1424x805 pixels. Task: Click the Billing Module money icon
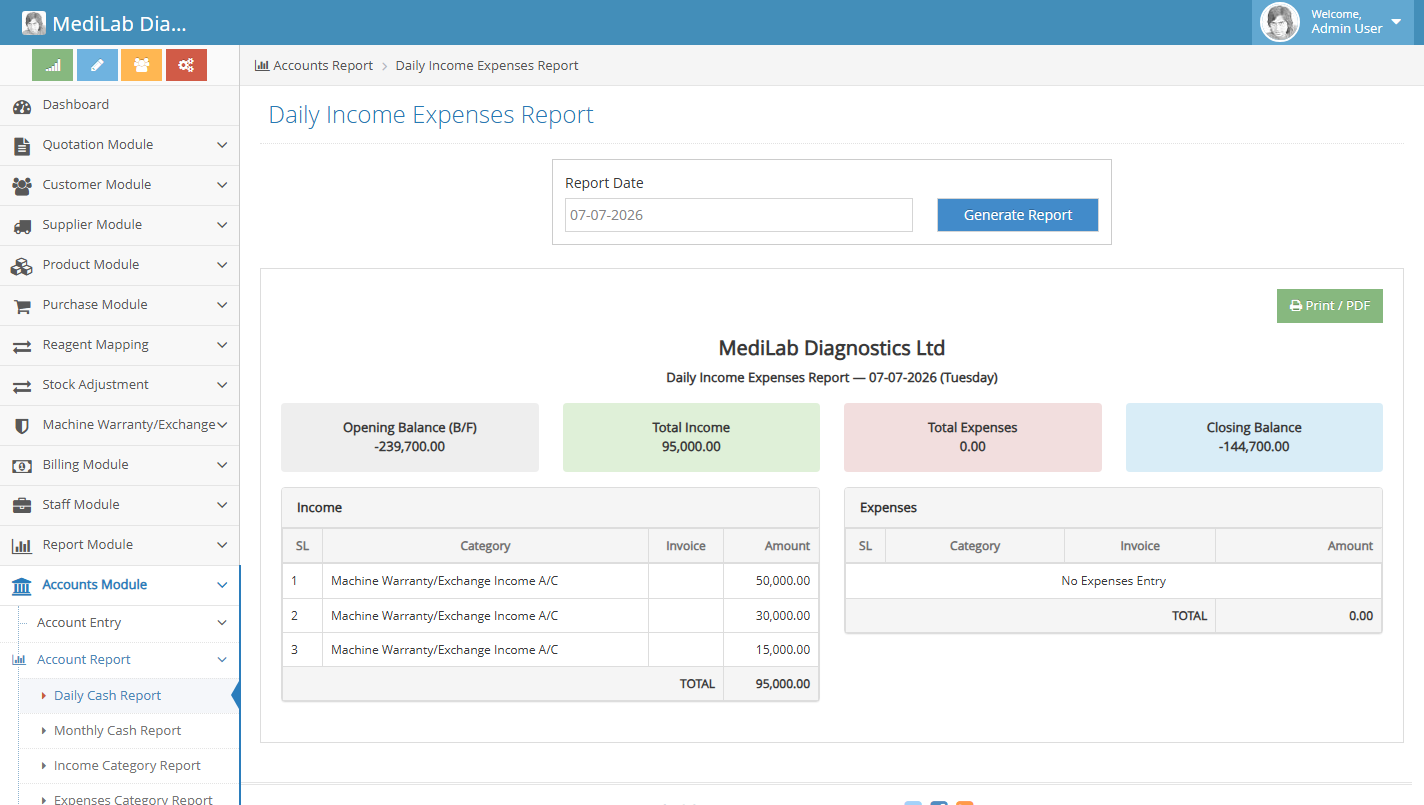(x=22, y=465)
